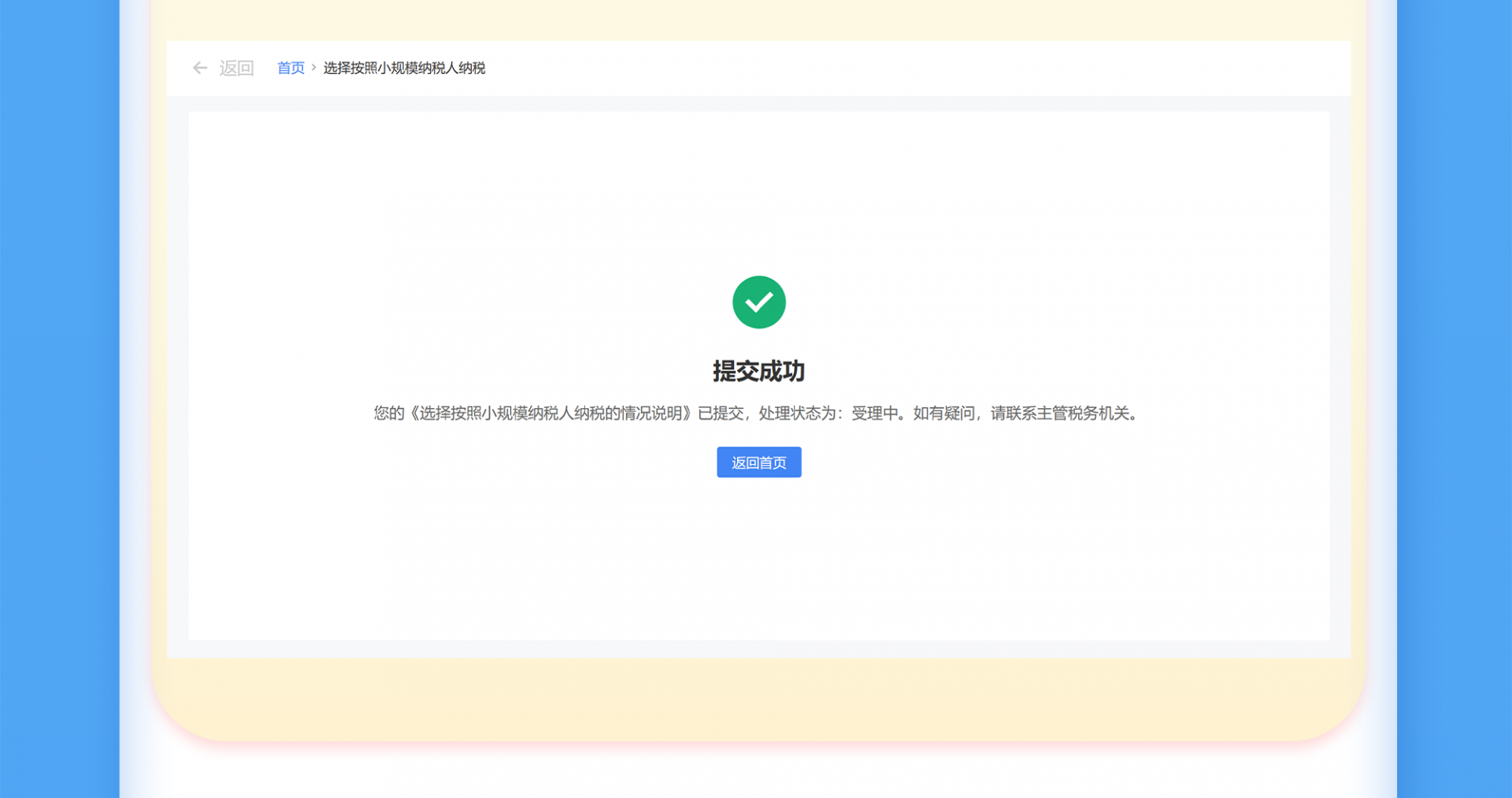The image size is (1512, 798).
Task: Open the 首页 breadcrumb link
Action: coord(291,69)
